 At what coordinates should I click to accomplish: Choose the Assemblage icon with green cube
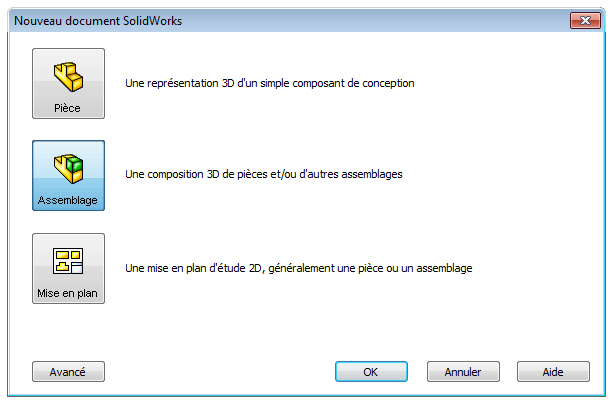point(68,169)
